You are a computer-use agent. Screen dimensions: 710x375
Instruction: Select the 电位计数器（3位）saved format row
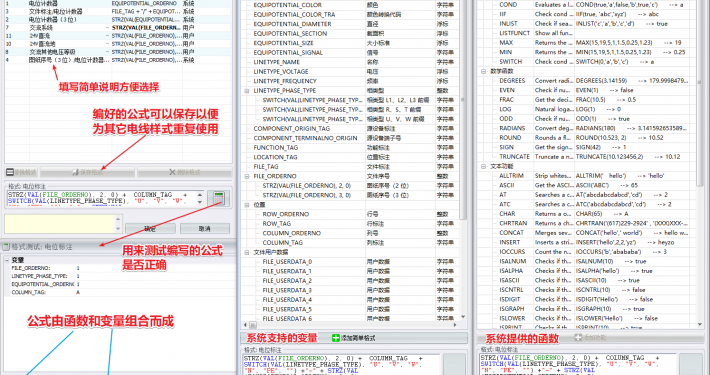click(118, 19)
